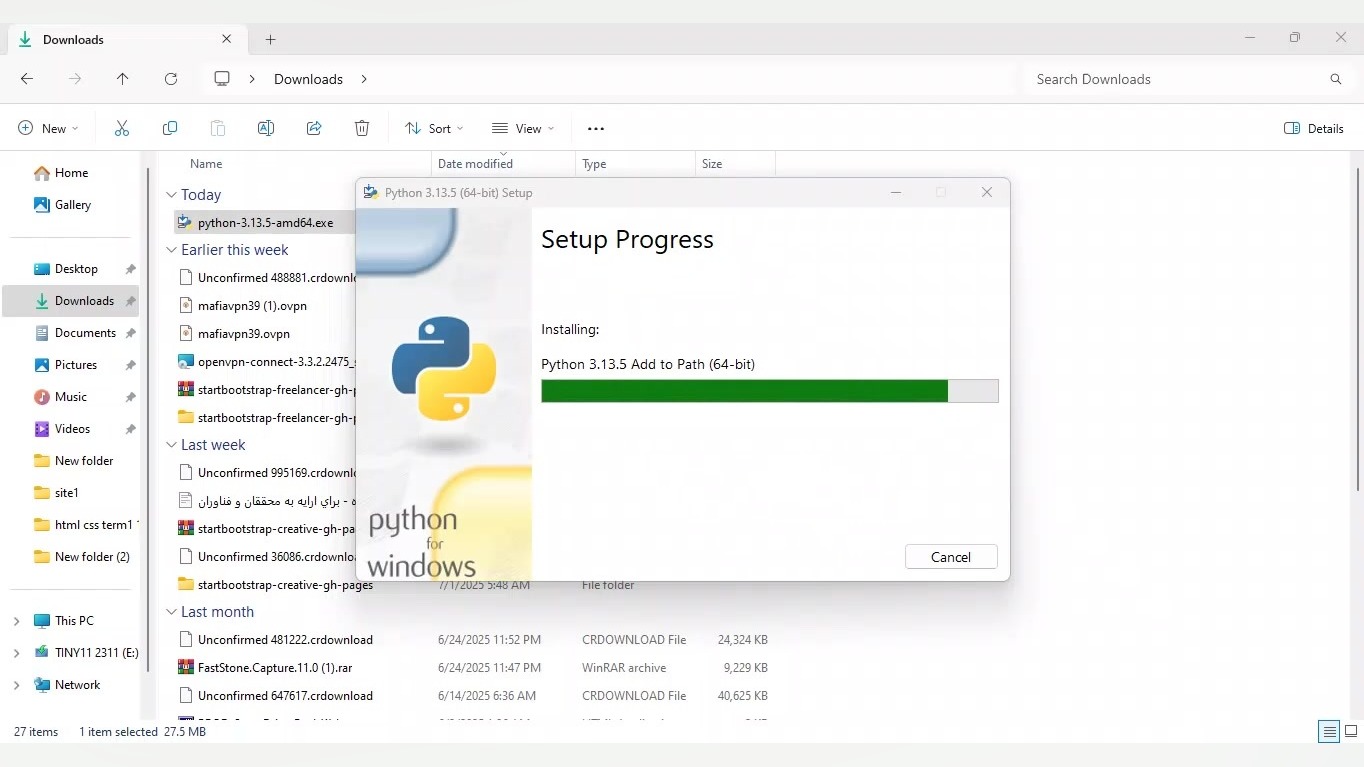The height and width of the screenshot is (767, 1364).
Task: Switch to details view in status bar
Action: tap(1329, 732)
